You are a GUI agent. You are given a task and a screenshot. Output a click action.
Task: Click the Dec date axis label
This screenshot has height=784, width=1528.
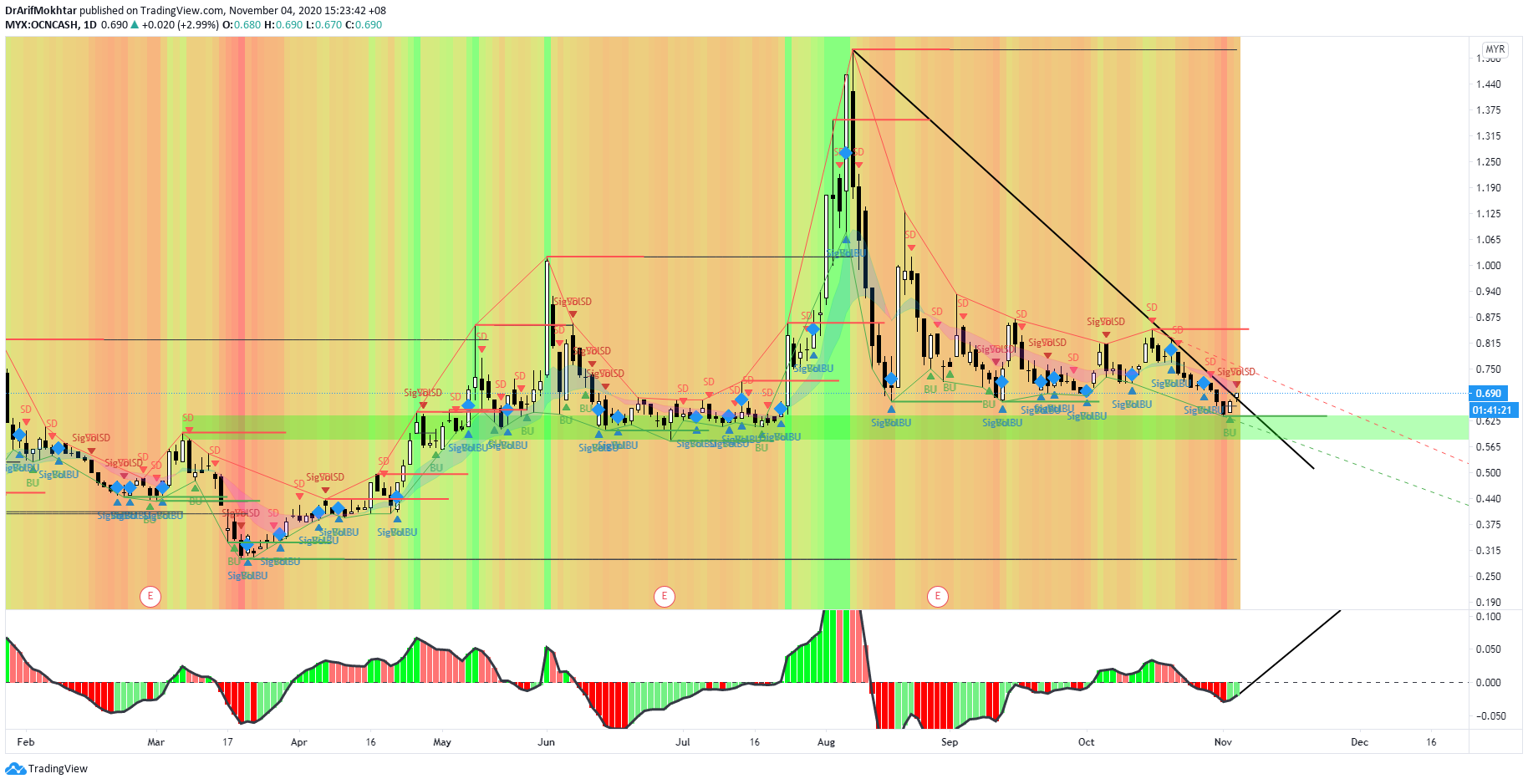[1360, 742]
